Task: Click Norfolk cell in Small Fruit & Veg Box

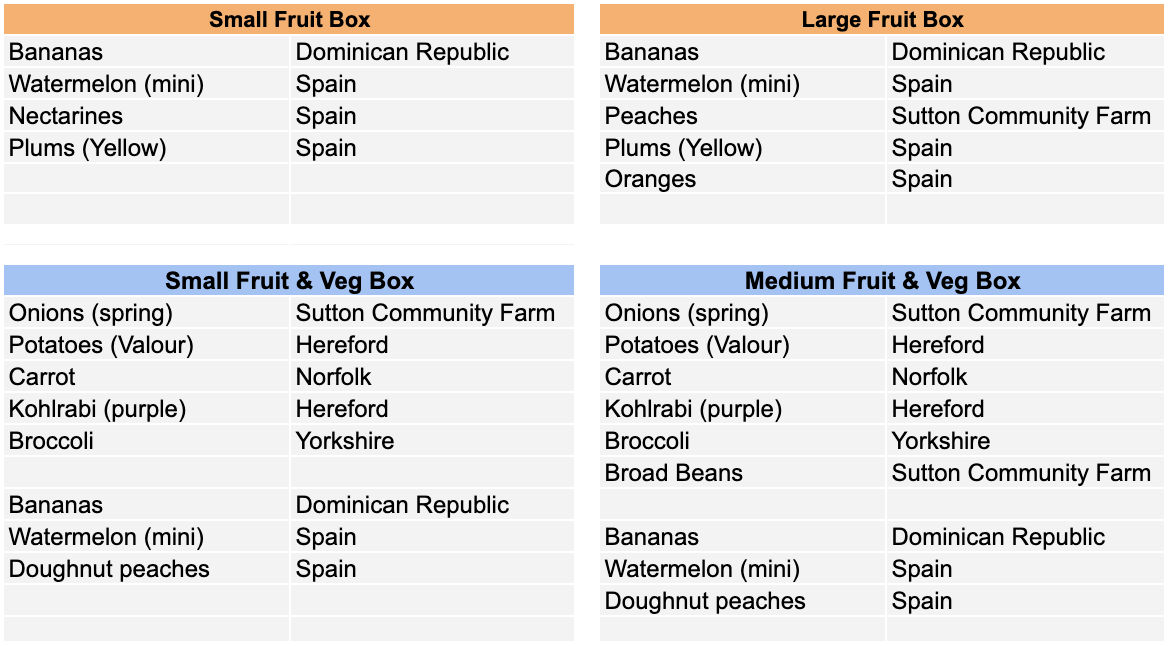Action: tap(432, 376)
